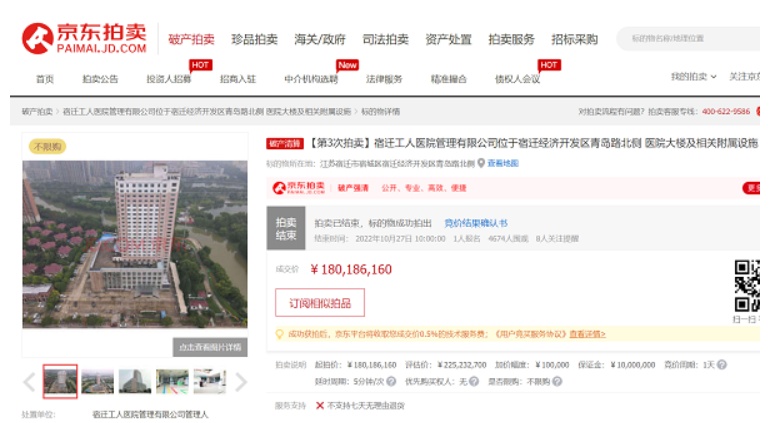
Task: Click the 点击查看图片详情 button on the photo
Action: click(x=210, y=347)
